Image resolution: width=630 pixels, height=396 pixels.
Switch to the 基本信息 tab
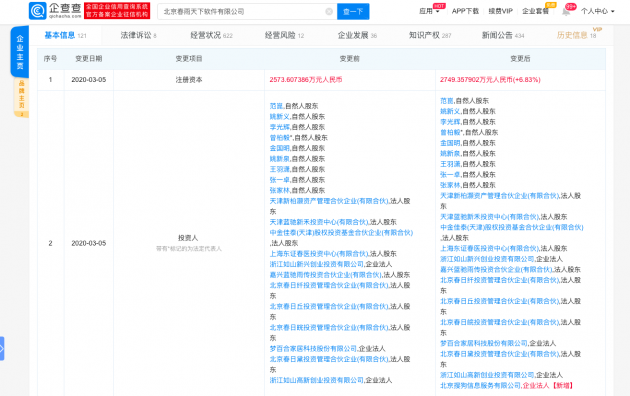point(65,35)
